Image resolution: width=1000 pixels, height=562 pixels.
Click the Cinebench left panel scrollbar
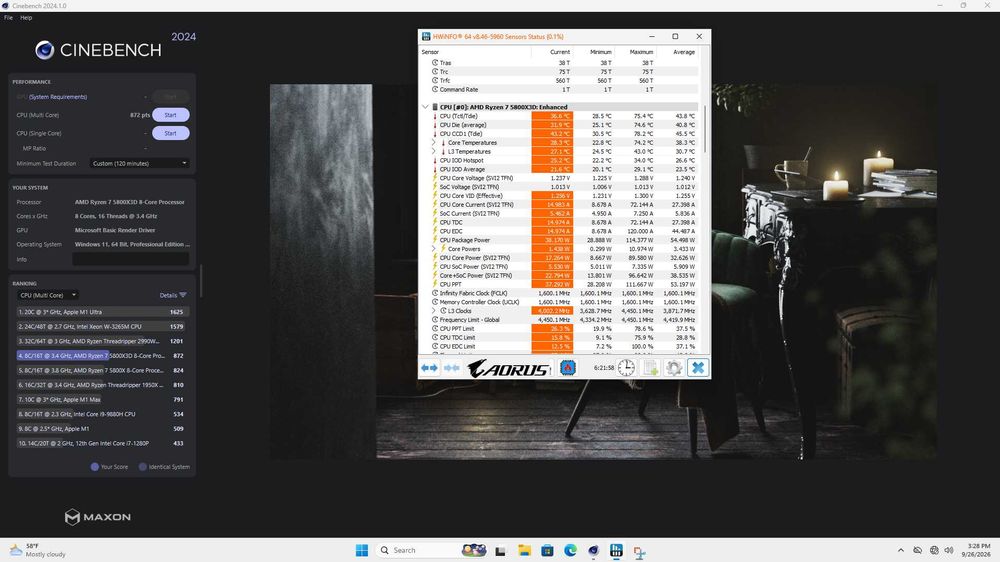point(201,281)
